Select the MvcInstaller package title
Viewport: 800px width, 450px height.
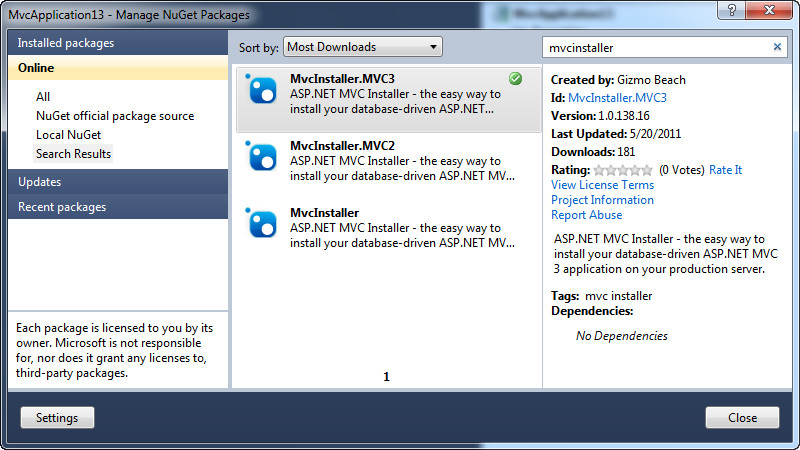click(x=324, y=213)
